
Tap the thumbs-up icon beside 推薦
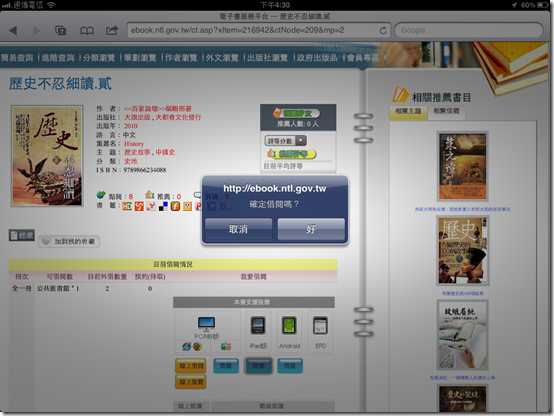[x=149, y=195]
